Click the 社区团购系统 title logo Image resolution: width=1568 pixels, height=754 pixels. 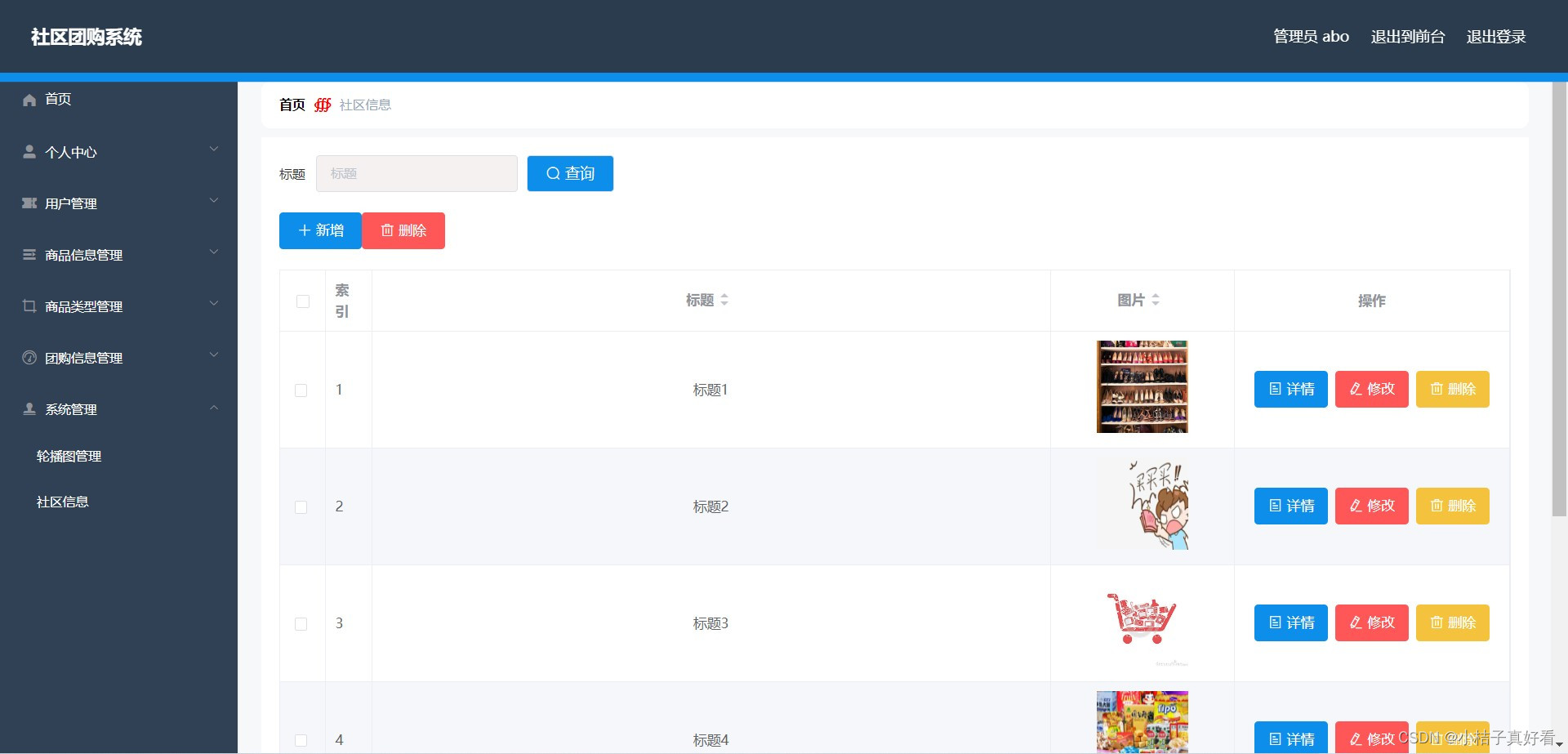click(87, 37)
